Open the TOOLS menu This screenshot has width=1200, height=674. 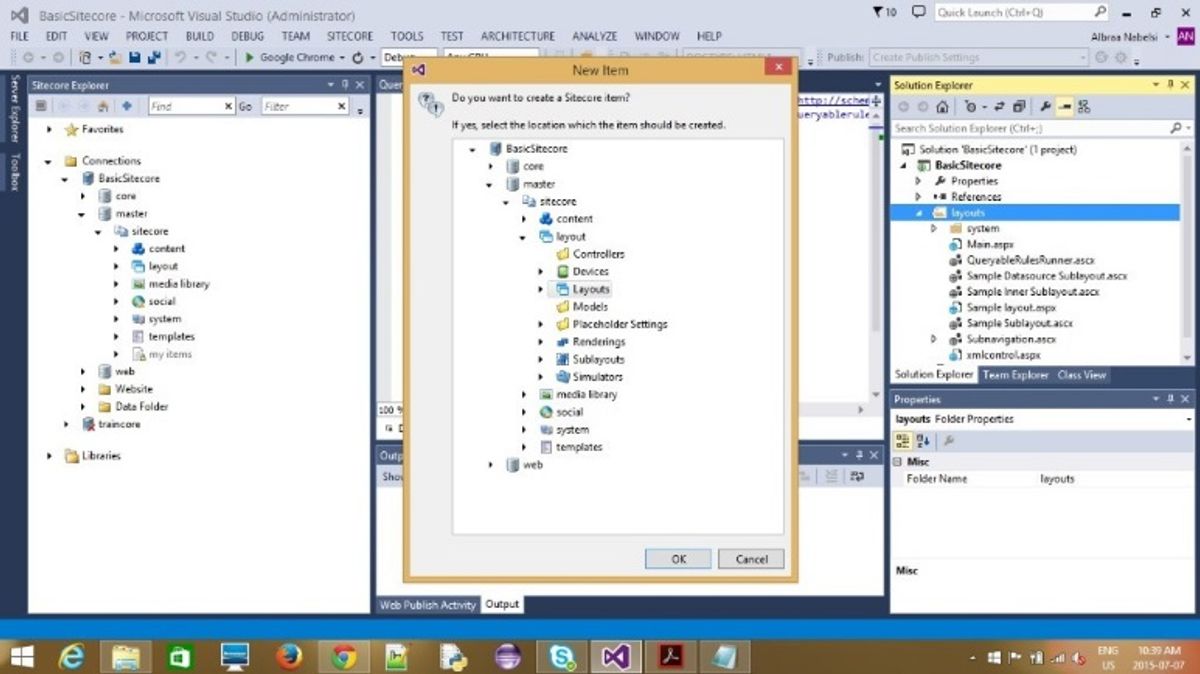(407, 36)
